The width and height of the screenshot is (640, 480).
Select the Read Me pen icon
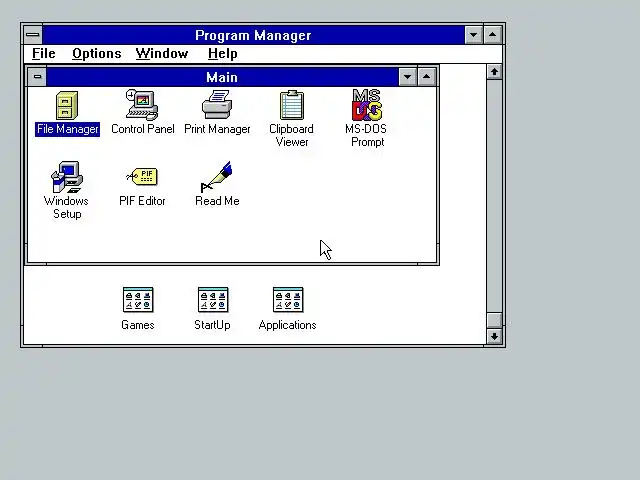(217, 177)
